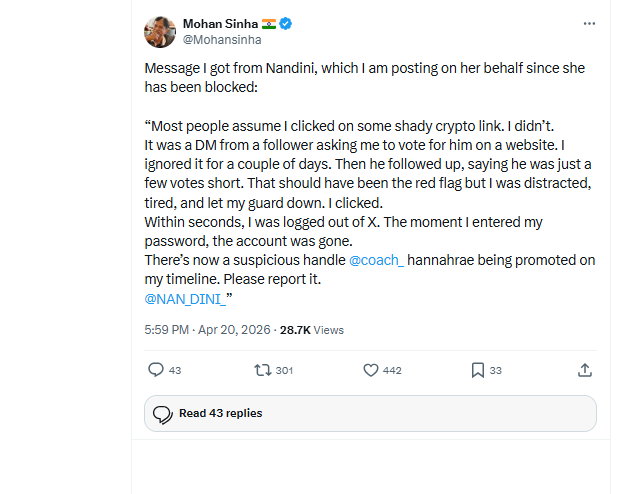The image size is (631, 494).
Task: Click the 301 reposts count
Action: [284, 371]
